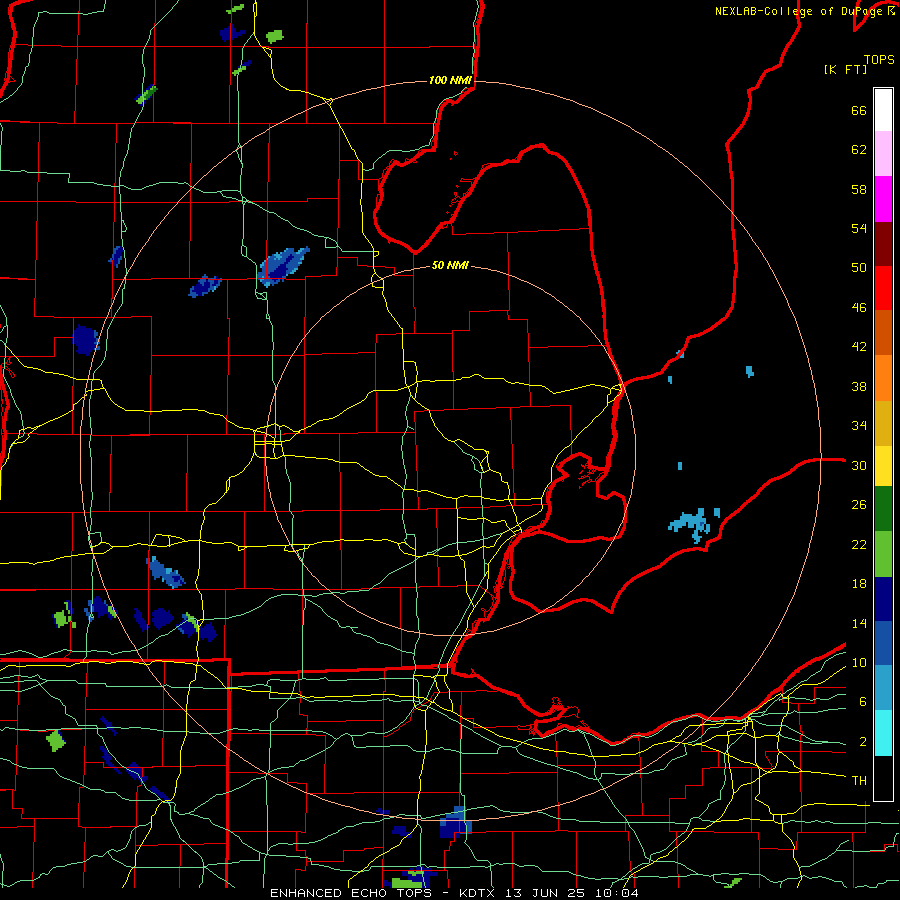900x900 pixels.
Task: Click the legend value "14"
Action: click(859, 623)
